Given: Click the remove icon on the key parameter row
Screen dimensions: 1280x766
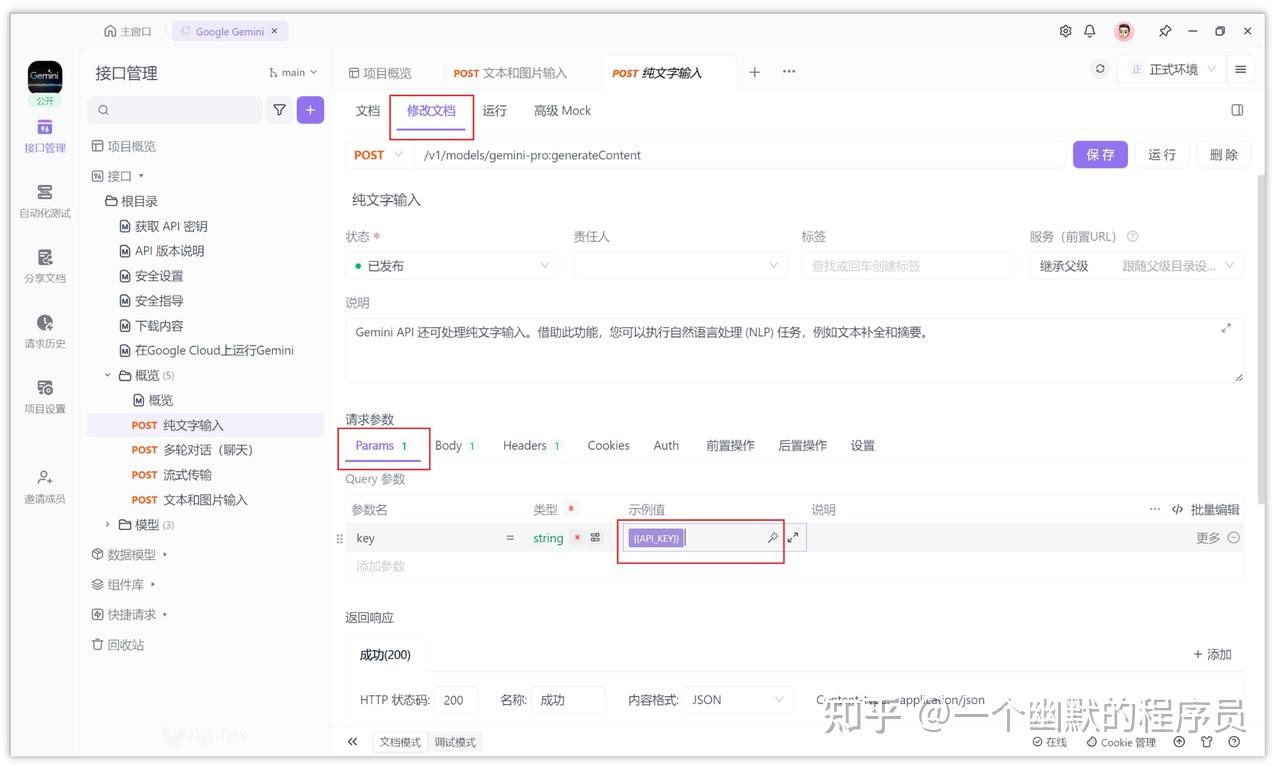Looking at the screenshot, I should click(1236, 537).
